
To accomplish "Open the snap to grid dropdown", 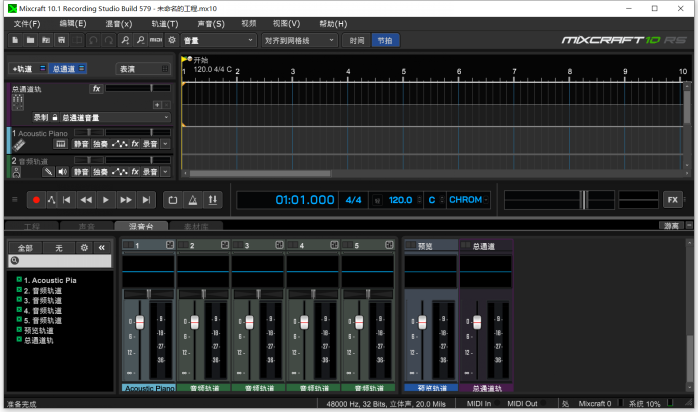I will [x=300, y=40].
